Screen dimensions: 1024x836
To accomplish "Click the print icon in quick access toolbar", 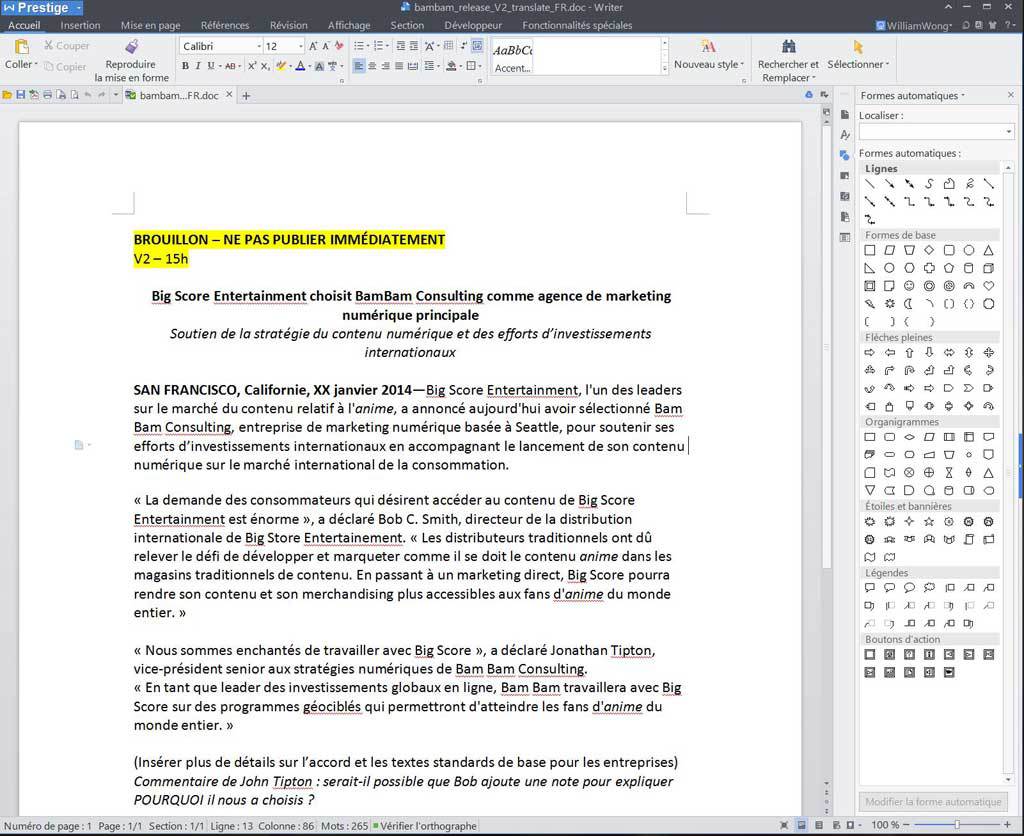I will click(47, 95).
